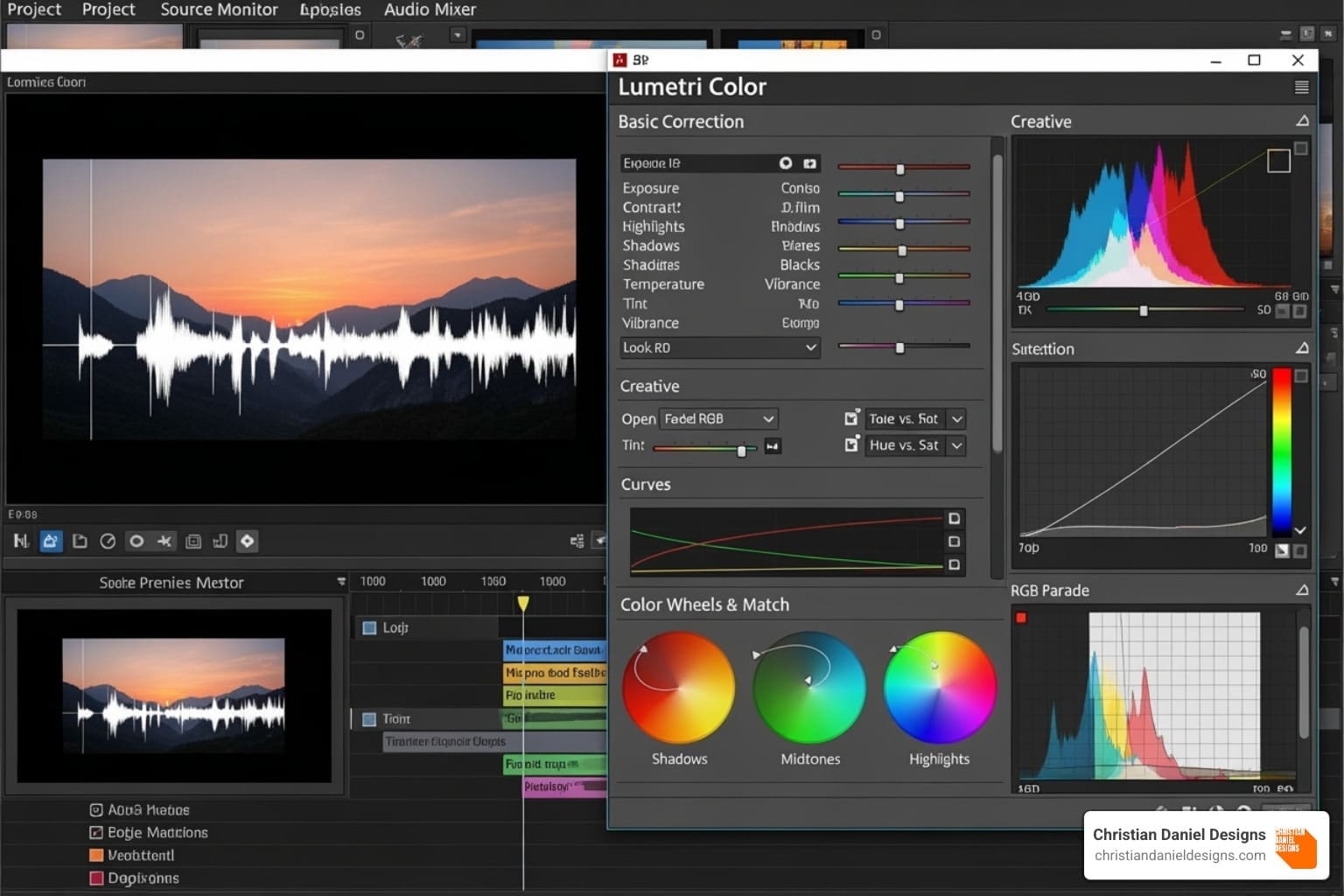The height and width of the screenshot is (896, 1344).
Task: Click the red indicator in RGB Parade
Action: [1021, 618]
